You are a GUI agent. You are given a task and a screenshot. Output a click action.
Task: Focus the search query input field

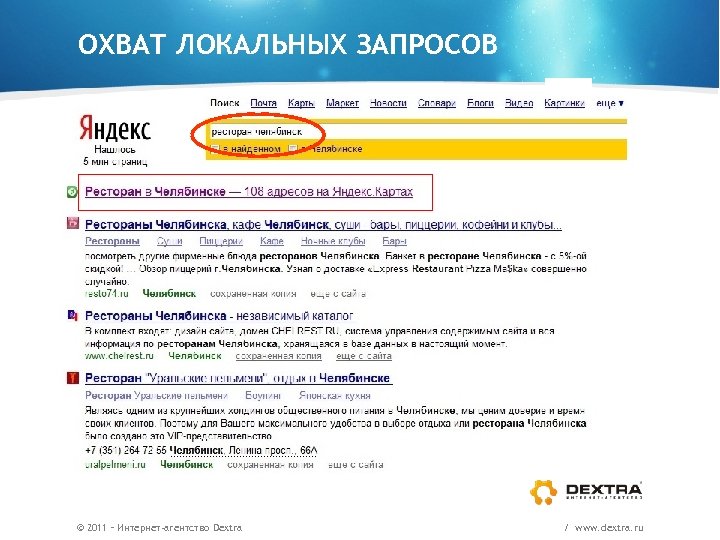[416, 132]
